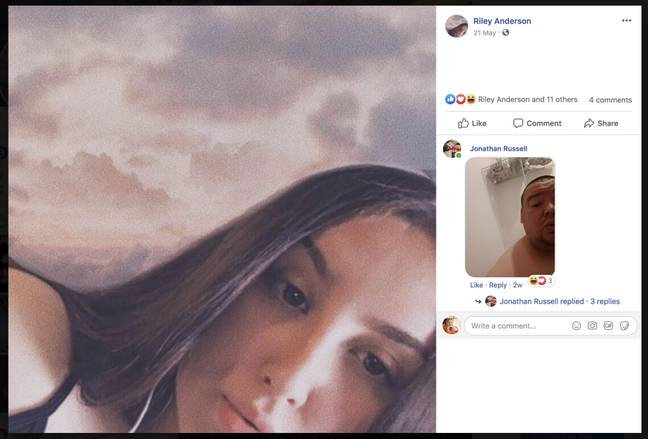This screenshot has height=439, width=648.
Task: Open the three-dot post options menu
Action: point(626,21)
